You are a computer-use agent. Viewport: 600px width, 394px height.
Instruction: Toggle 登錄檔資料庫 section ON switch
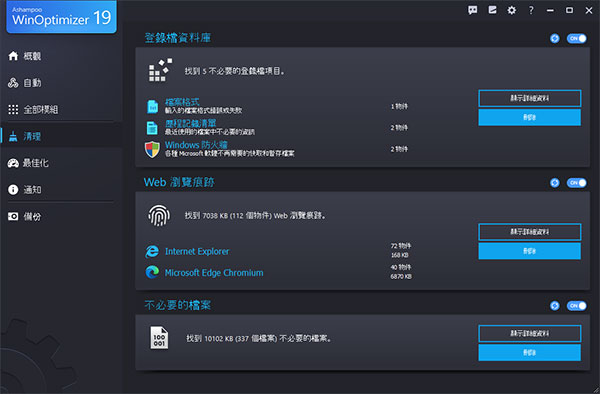(x=577, y=39)
